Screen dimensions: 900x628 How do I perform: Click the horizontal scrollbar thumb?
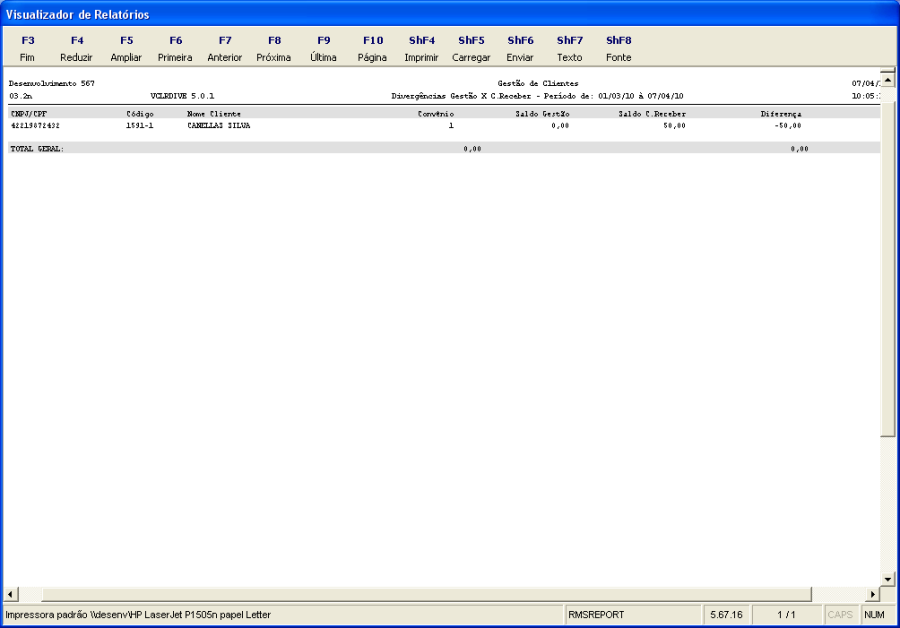426,594
